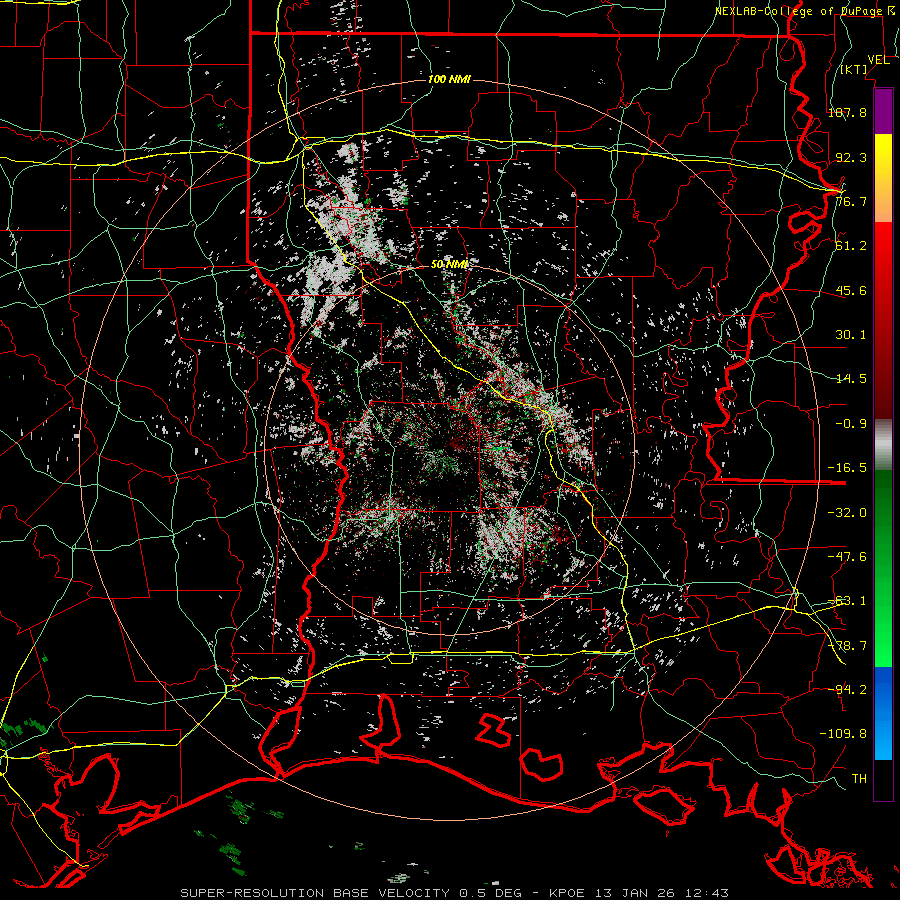
Task: Click the 100 NMI range ring label
Action: coord(449,79)
